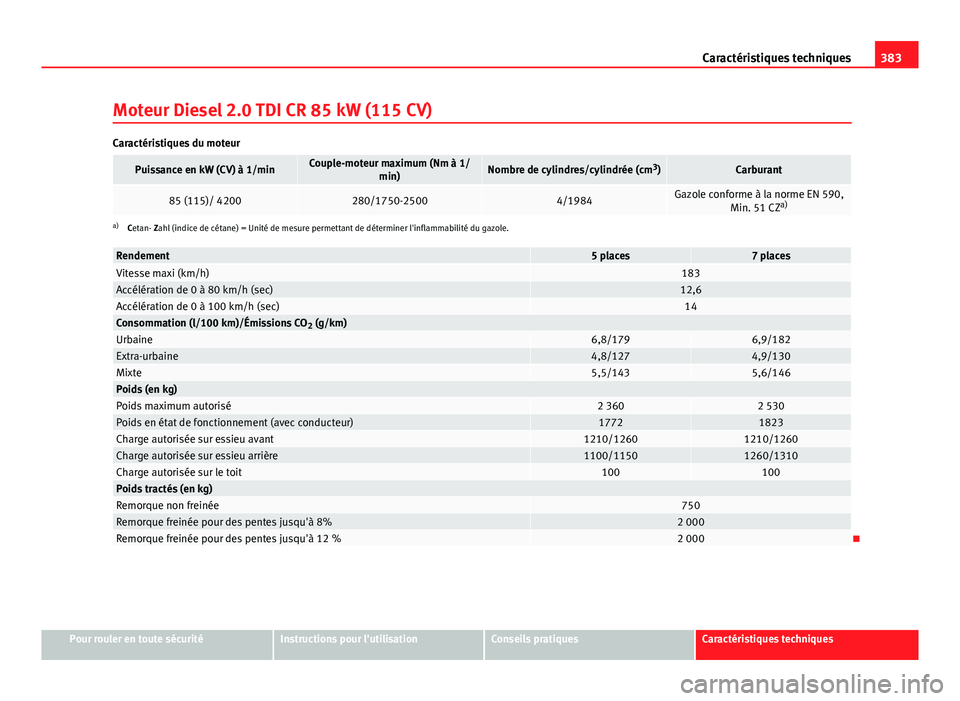Click the 'Nombre de cylindres/cylindrée' header
960x701 pixels.
click(x=574, y=170)
